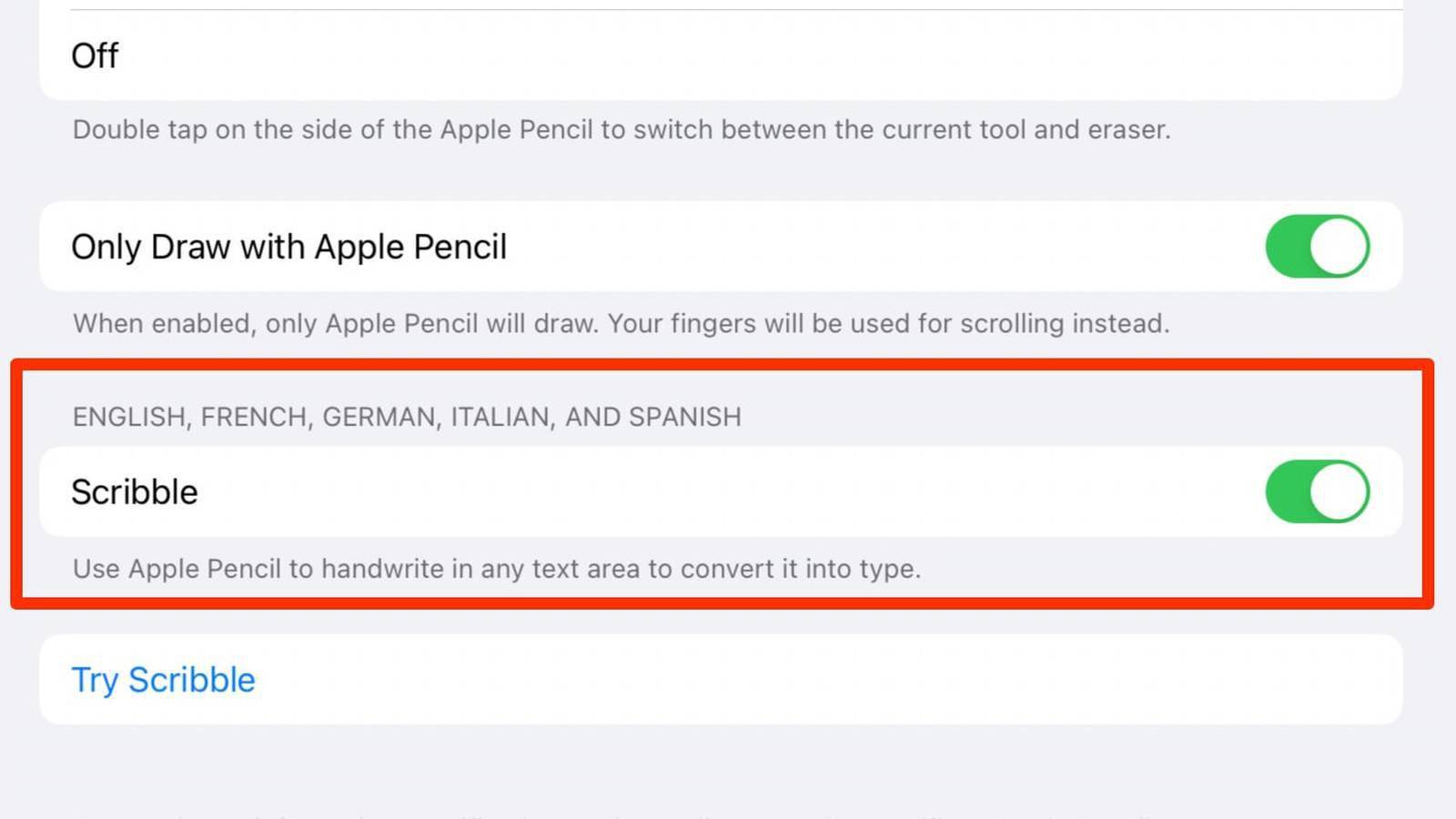
Task: Click the Only Draw with Apple Pencil label
Action: pyautogui.click(x=288, y=247)
